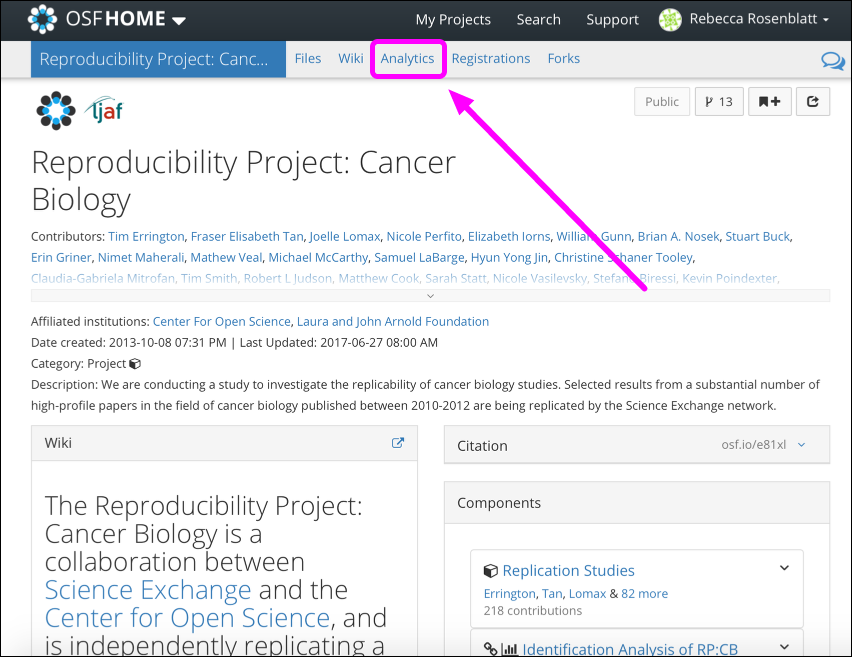The image size is (852, 657).
Task: Click the share icon button
Action: tap(813, 102)
